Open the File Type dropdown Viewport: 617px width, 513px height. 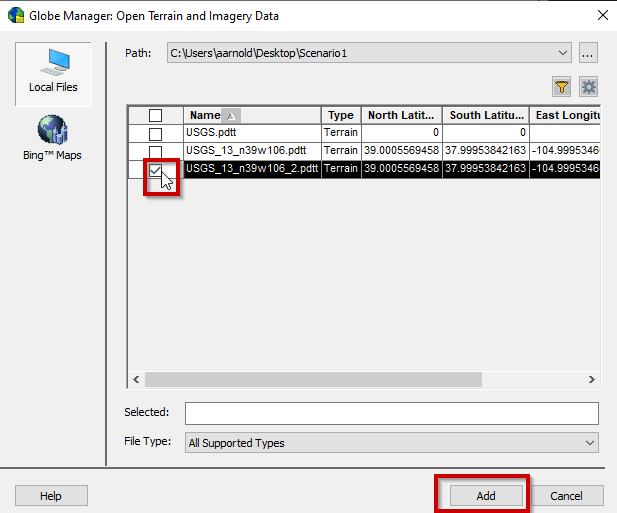[x=590, y=443]
